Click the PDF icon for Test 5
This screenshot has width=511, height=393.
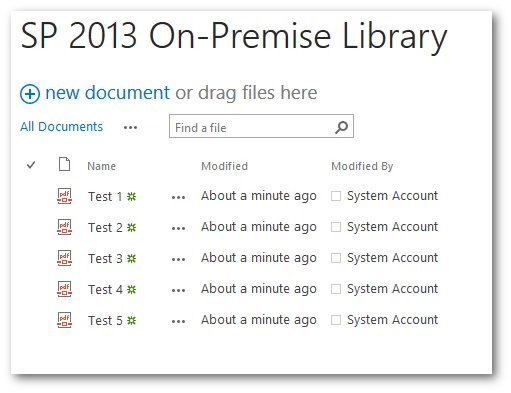pos(64,320)
